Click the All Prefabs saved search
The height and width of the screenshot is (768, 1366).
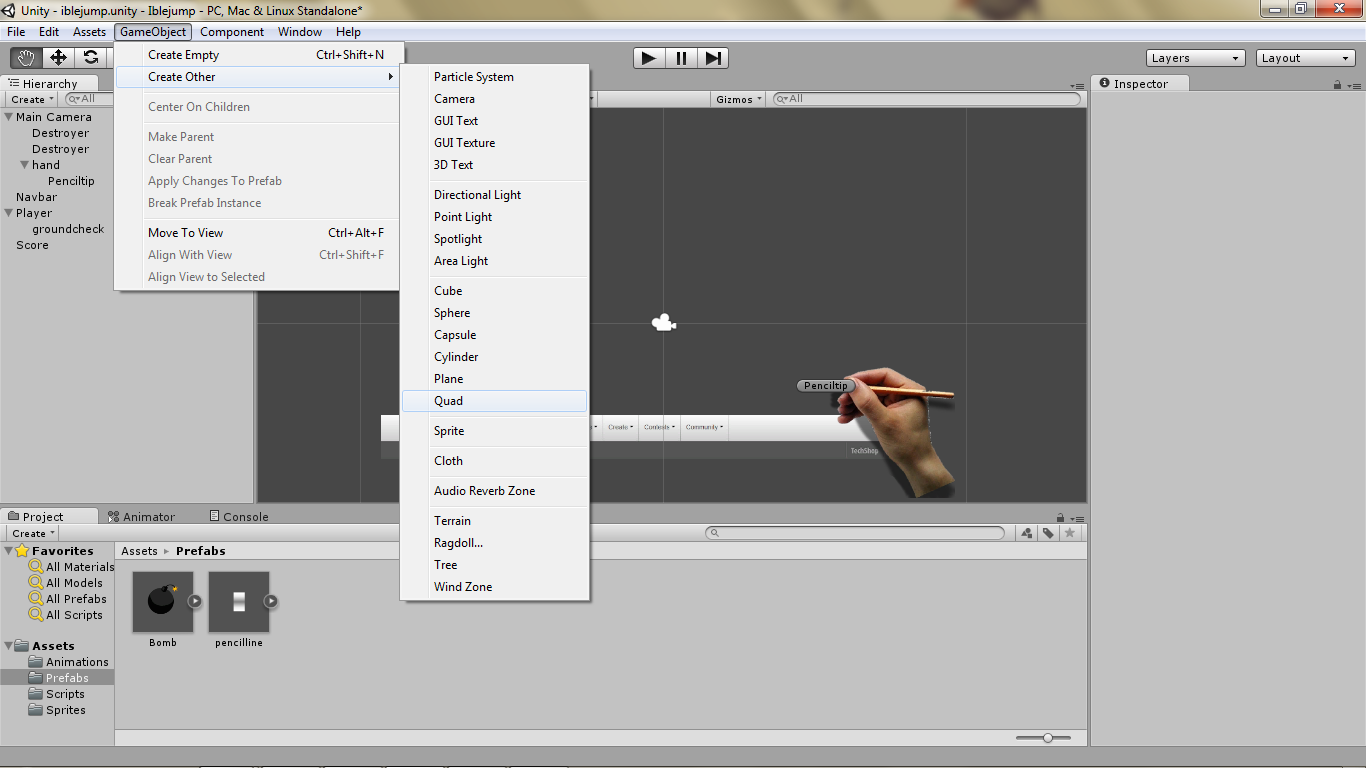coord(68,599)
